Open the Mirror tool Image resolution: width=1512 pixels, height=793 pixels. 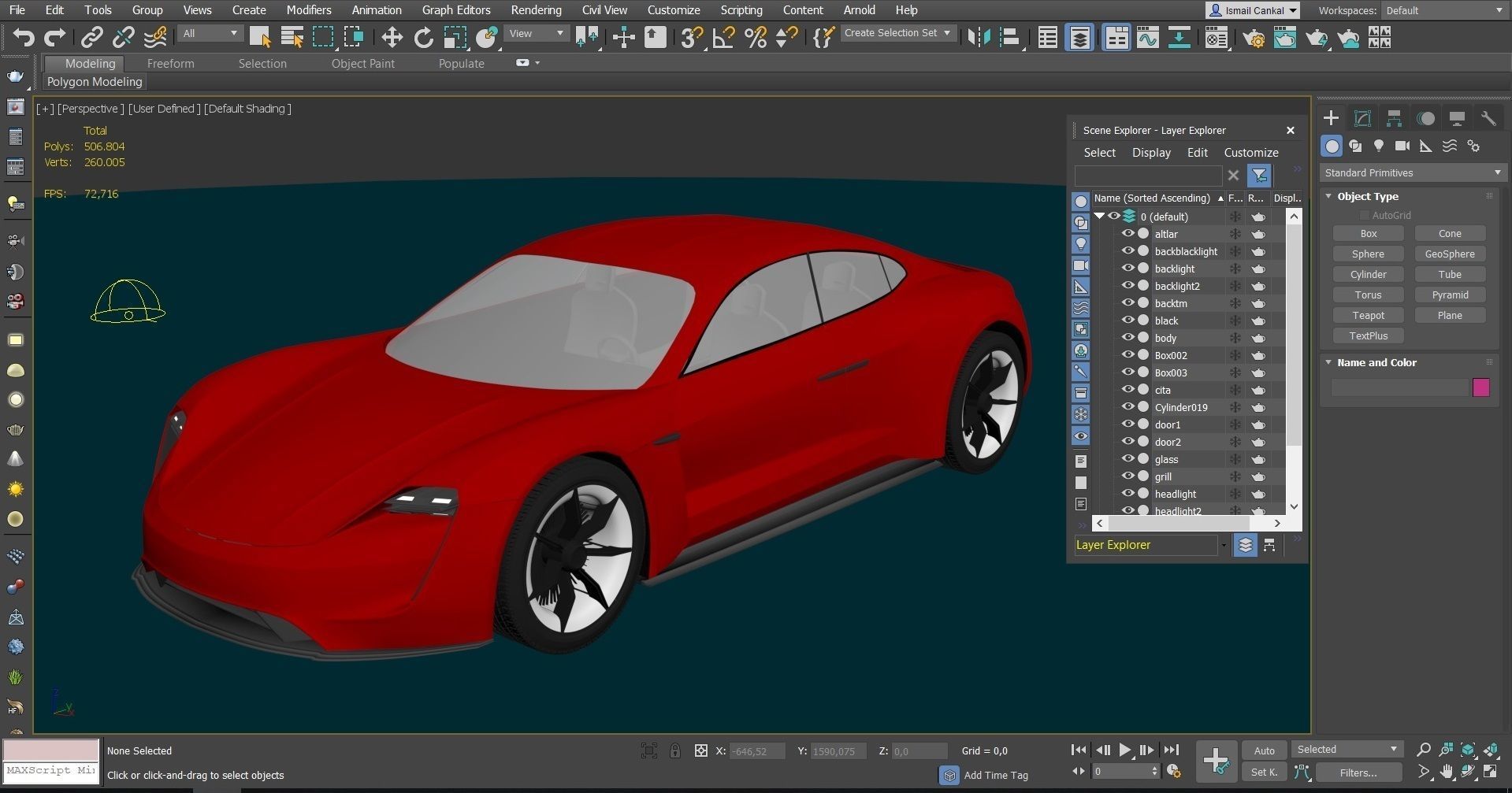978,37
